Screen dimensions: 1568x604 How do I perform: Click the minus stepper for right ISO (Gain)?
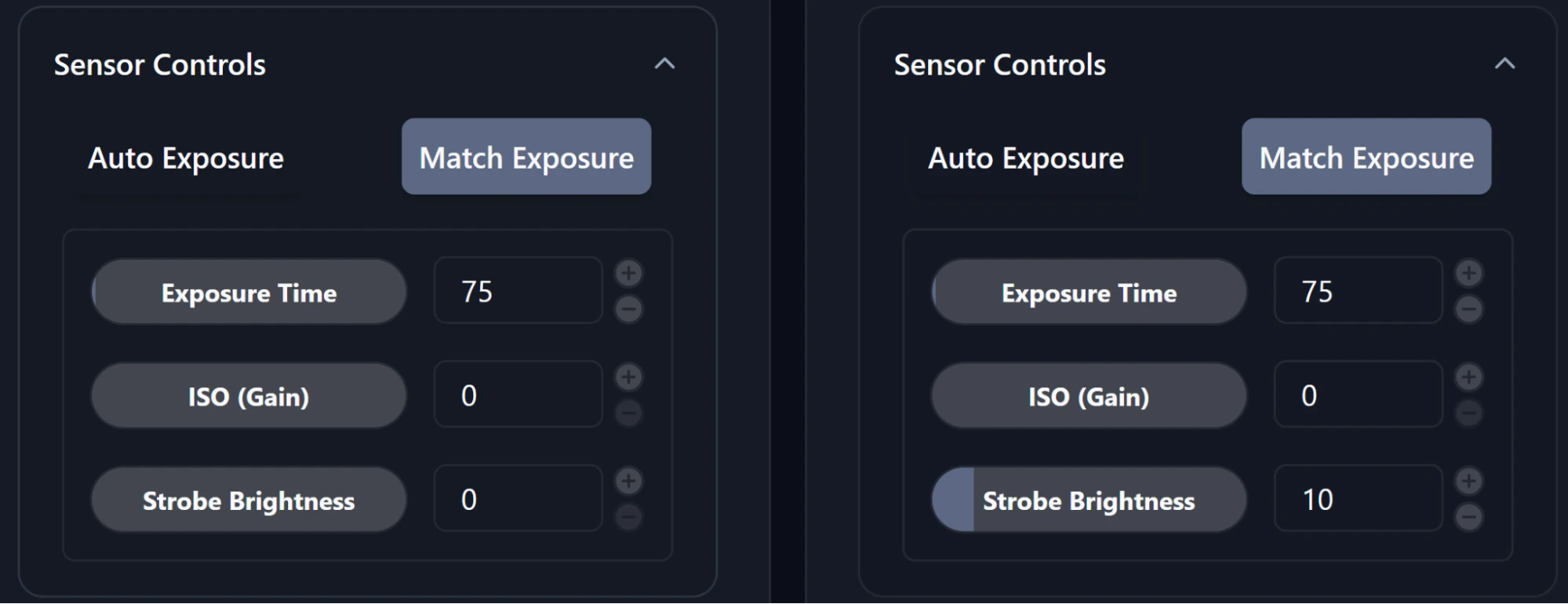[x=1468, y=413]
